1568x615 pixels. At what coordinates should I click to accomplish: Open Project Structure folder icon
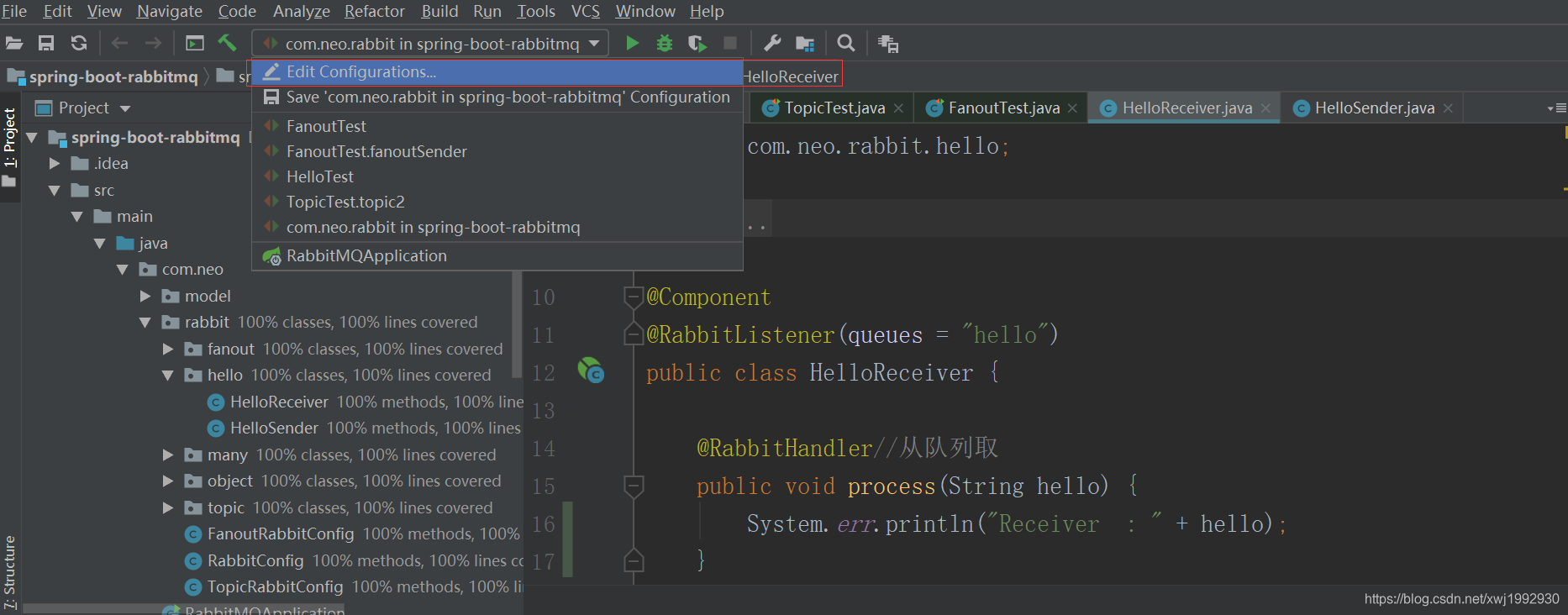click(x=805, y=43)
